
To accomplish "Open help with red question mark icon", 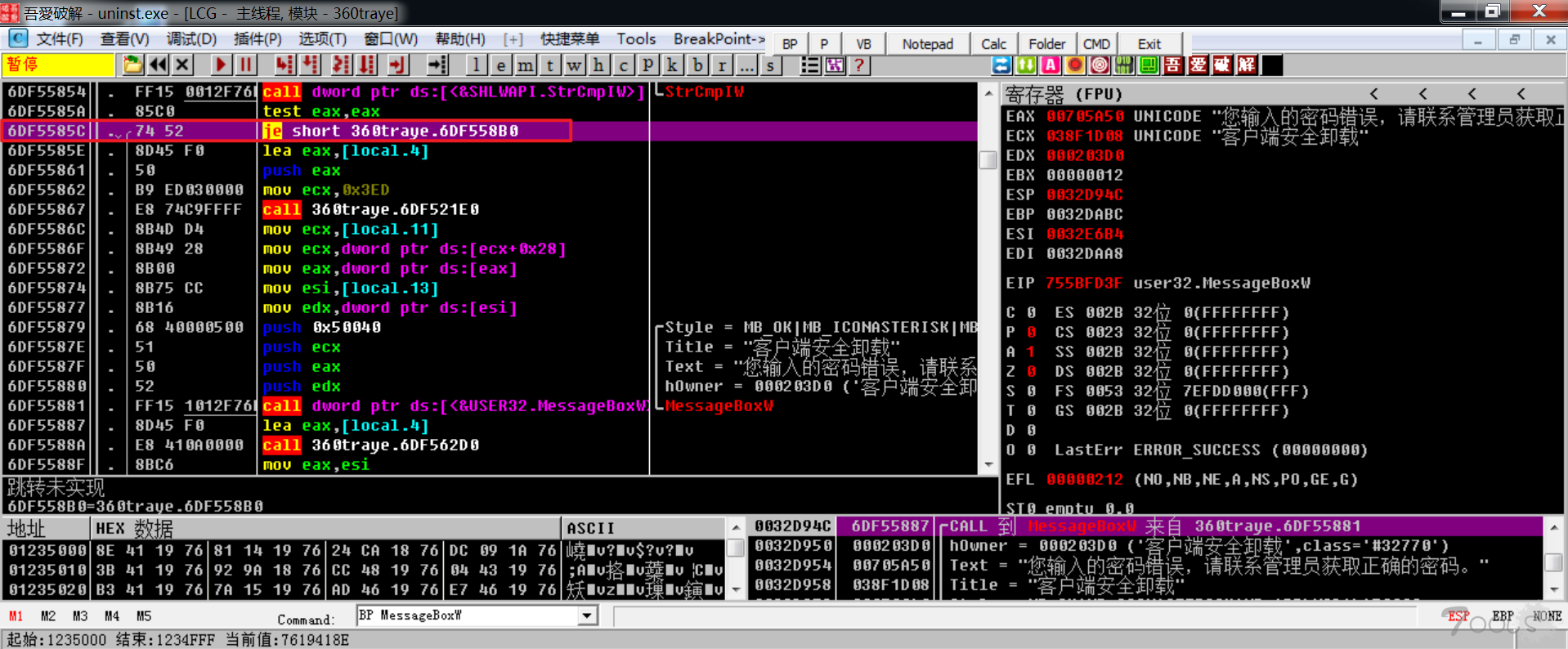I will 859,65.
